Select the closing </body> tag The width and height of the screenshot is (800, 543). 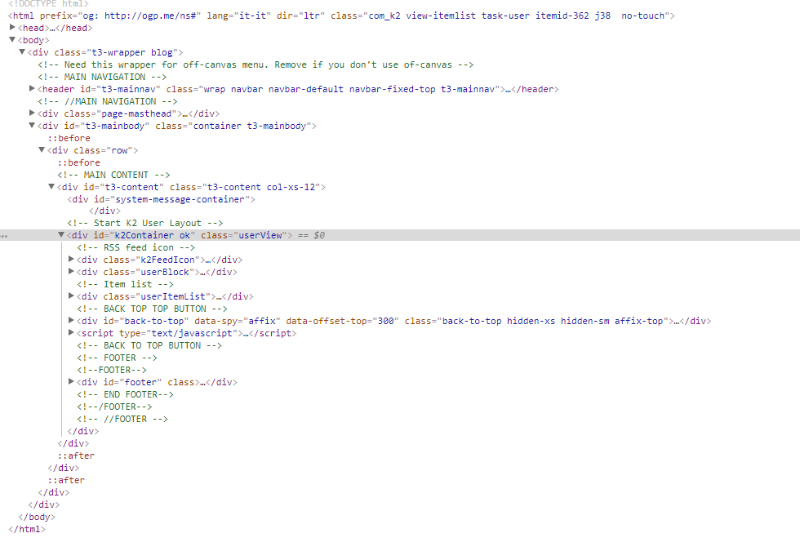coord(37,517)
